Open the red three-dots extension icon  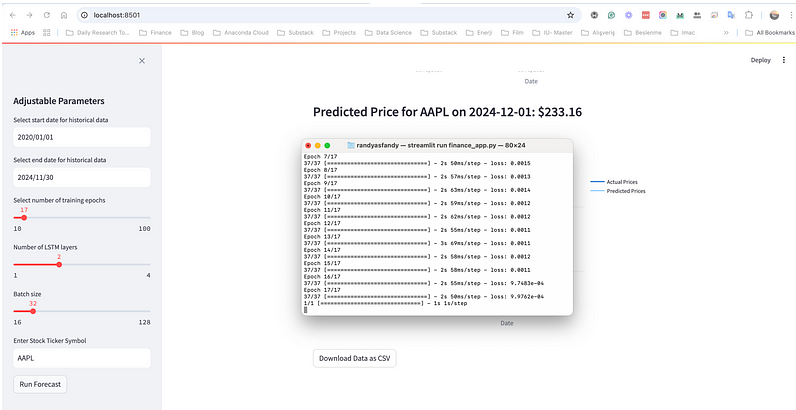click(646, 15)
